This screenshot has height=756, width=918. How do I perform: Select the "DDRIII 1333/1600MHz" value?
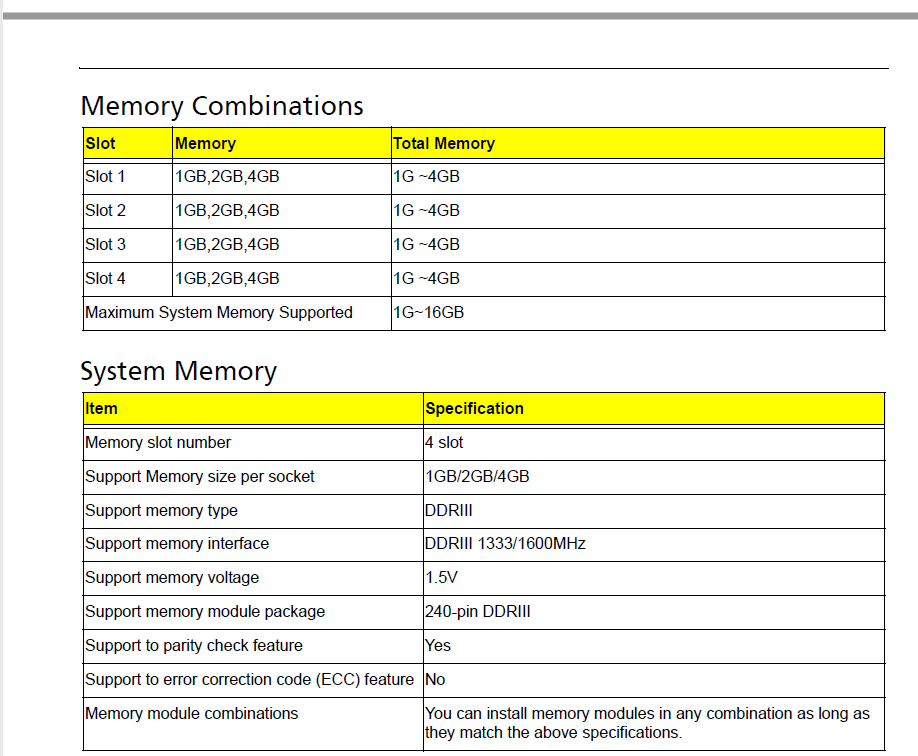tap(505, 544)
